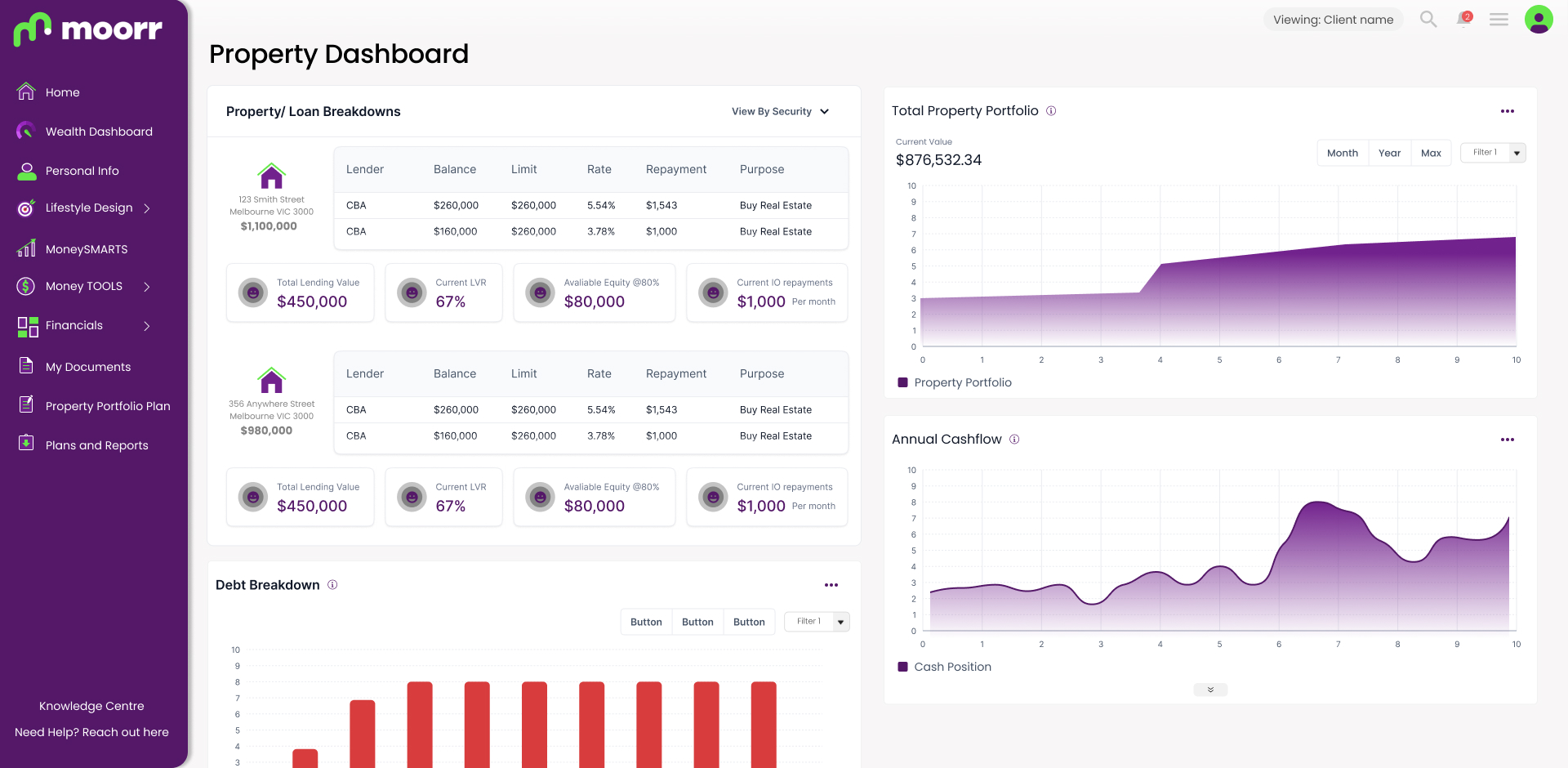Click the MoneySMARTS bar chart icon
Image resolution: width=1568 pixels, height=768 pixels.
click(26, 248)
